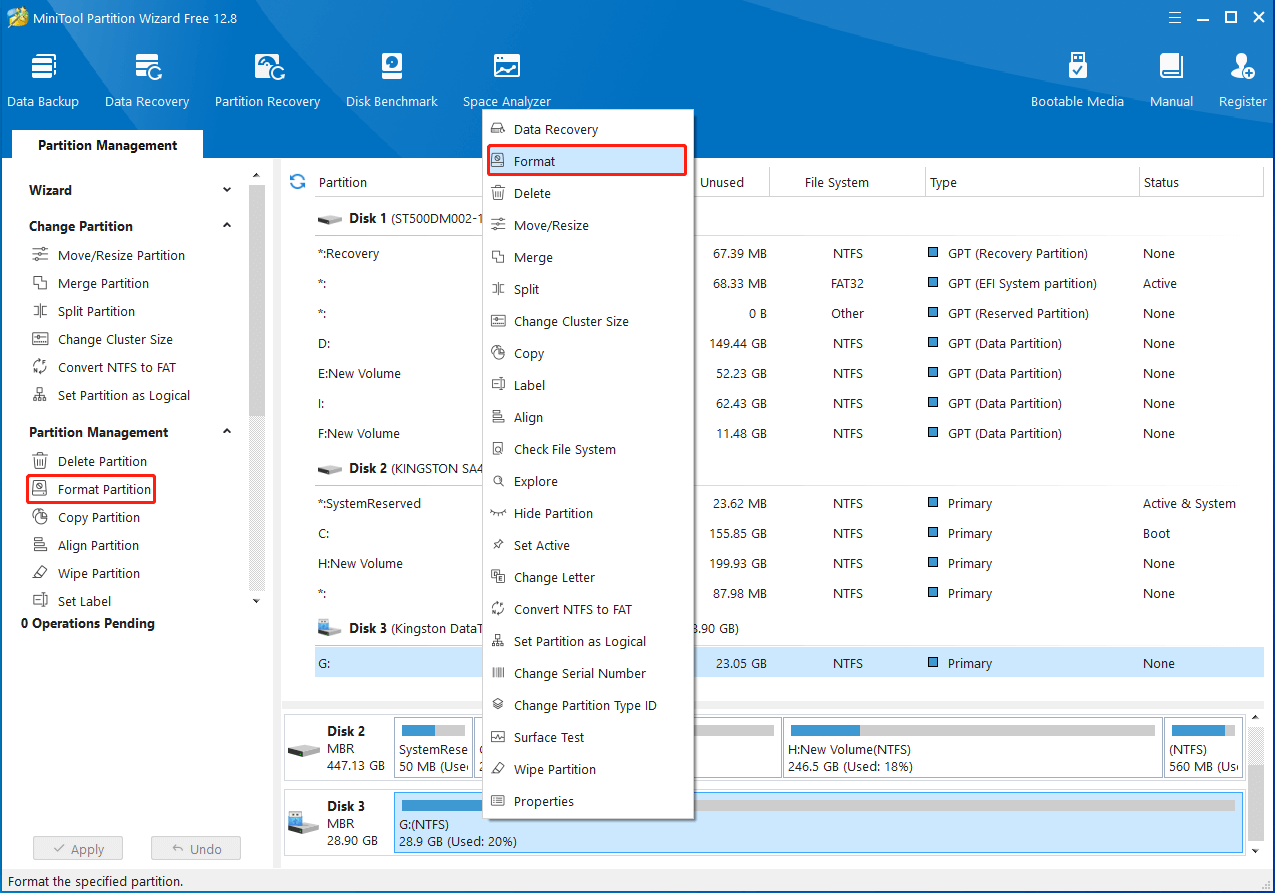Choose Surface Test in context menu

[588, 737]
